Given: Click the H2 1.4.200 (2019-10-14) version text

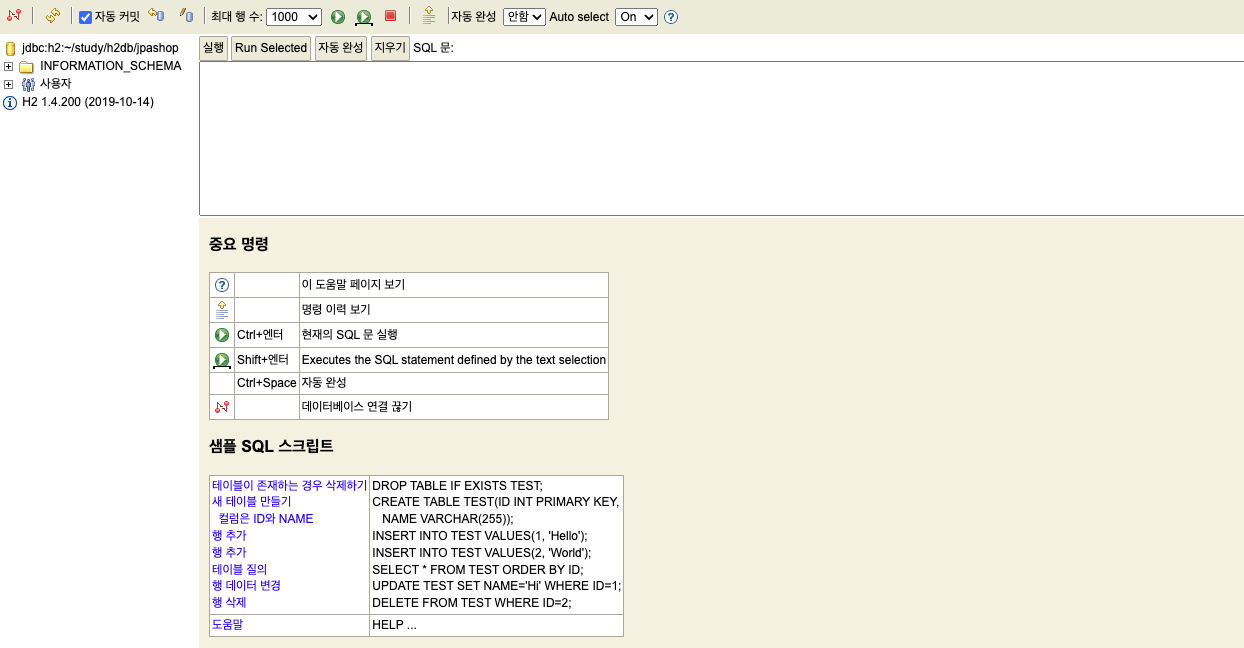Looking at the screenshot, I should 88,102.
